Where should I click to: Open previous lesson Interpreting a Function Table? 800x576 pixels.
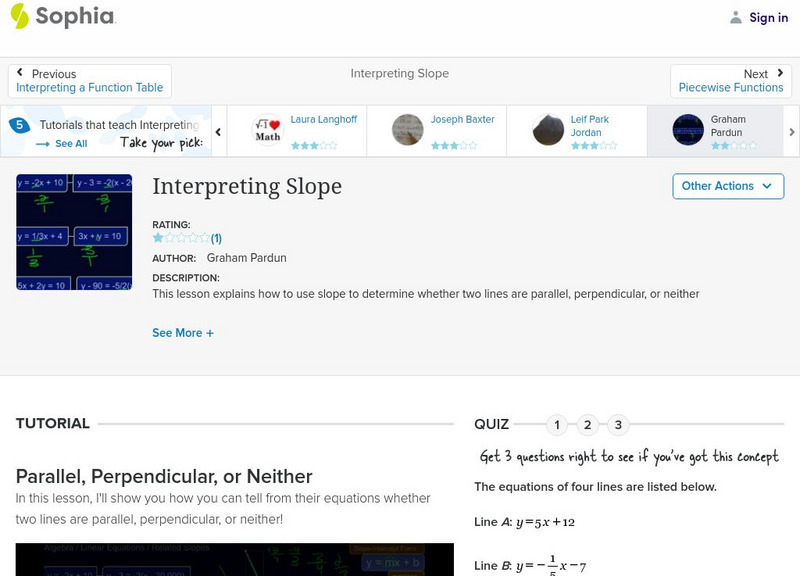[90, 81]
